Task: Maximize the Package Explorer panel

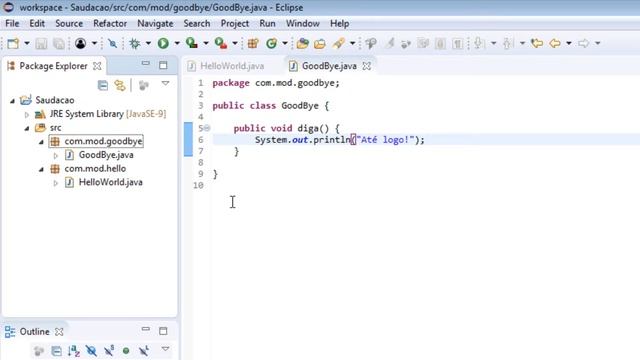Action: (163, 65)
